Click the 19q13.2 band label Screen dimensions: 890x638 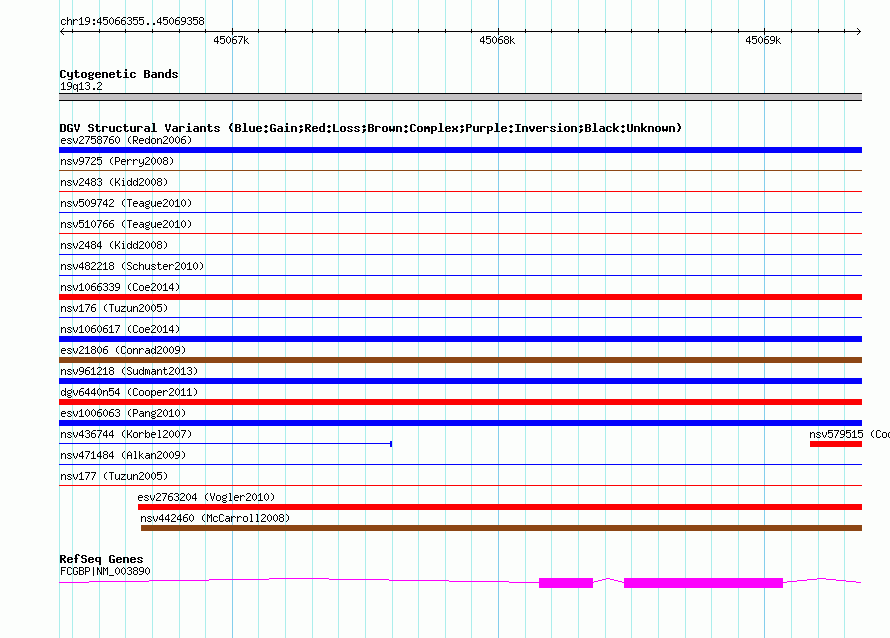click(81, 86)
